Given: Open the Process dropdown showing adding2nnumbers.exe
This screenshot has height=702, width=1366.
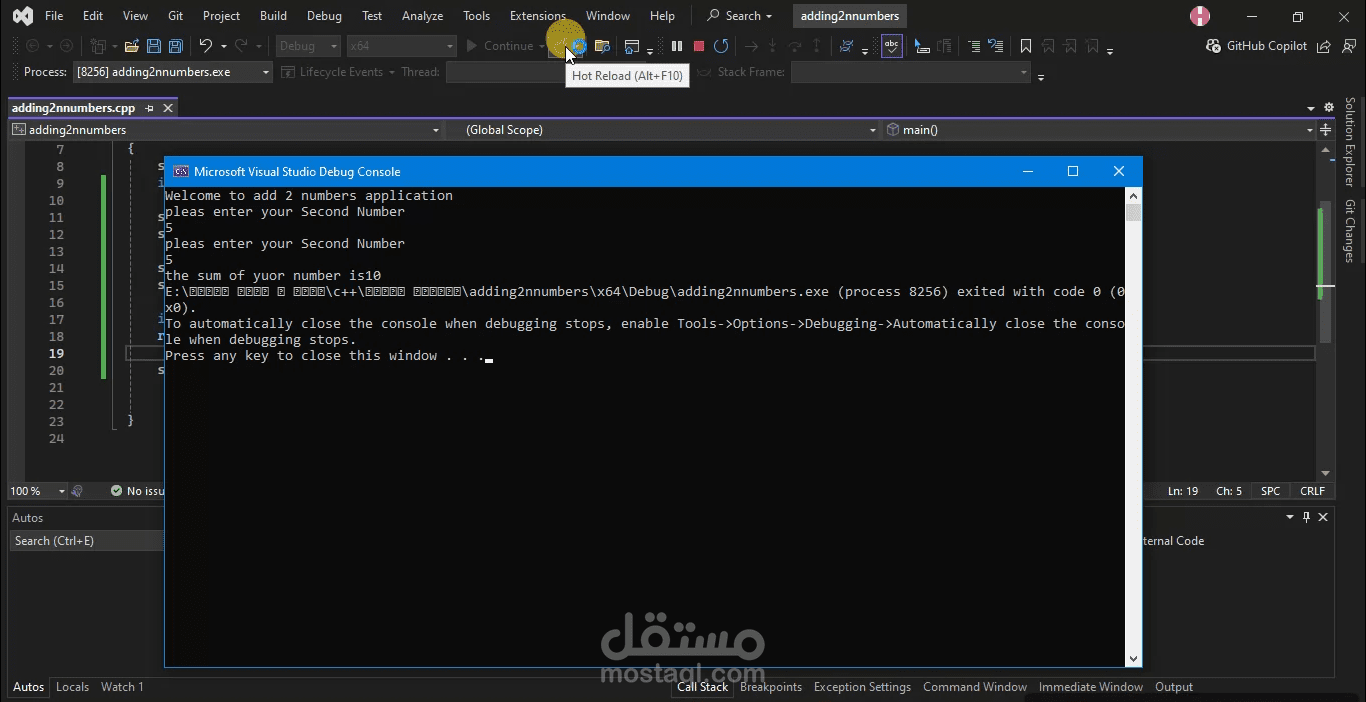Looking at the screenshot, I should coord(172,72).
